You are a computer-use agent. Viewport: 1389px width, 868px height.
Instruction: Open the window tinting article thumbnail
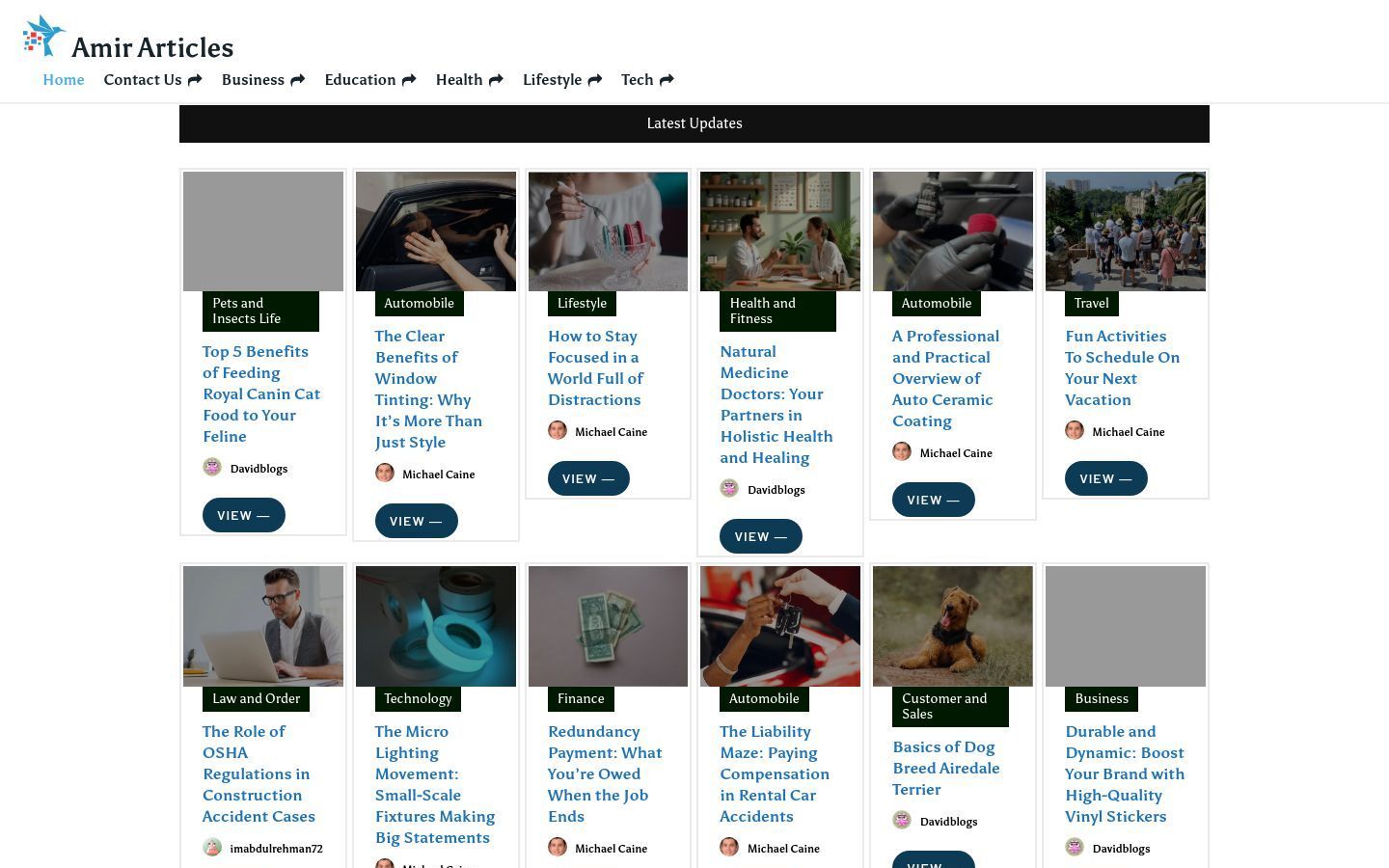point(436,231)
